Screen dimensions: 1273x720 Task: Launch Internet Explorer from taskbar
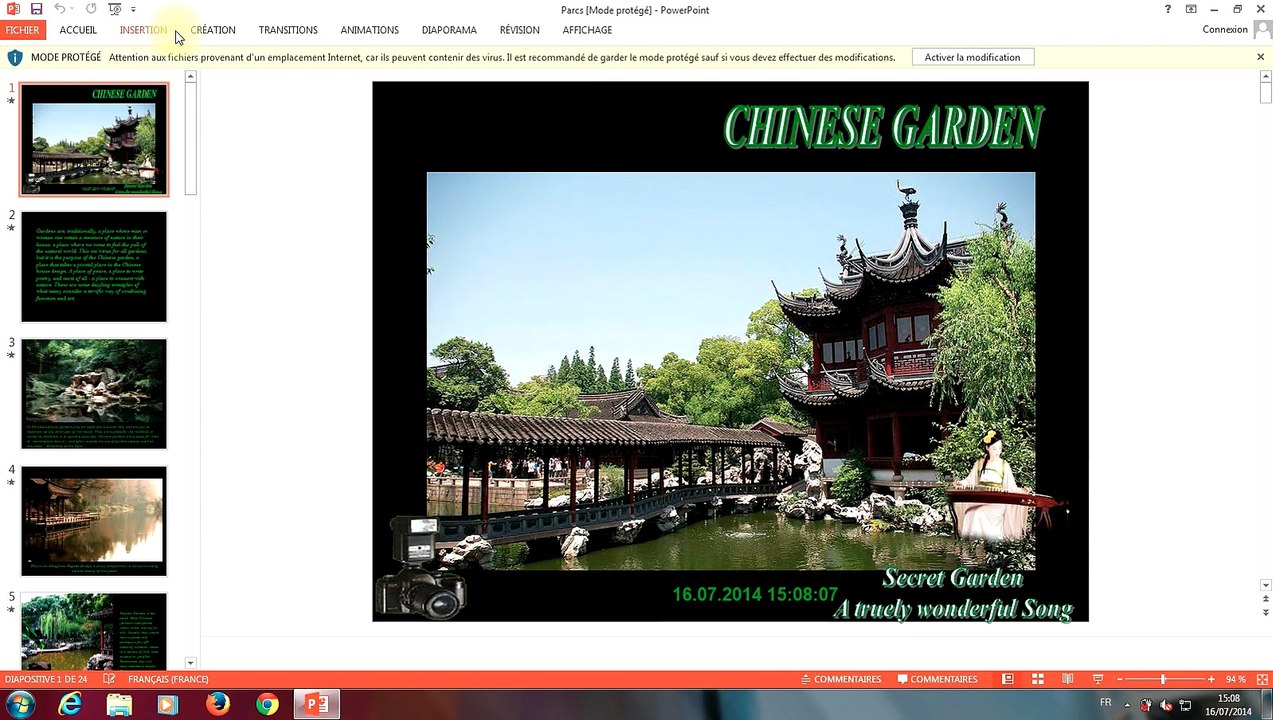70,704
